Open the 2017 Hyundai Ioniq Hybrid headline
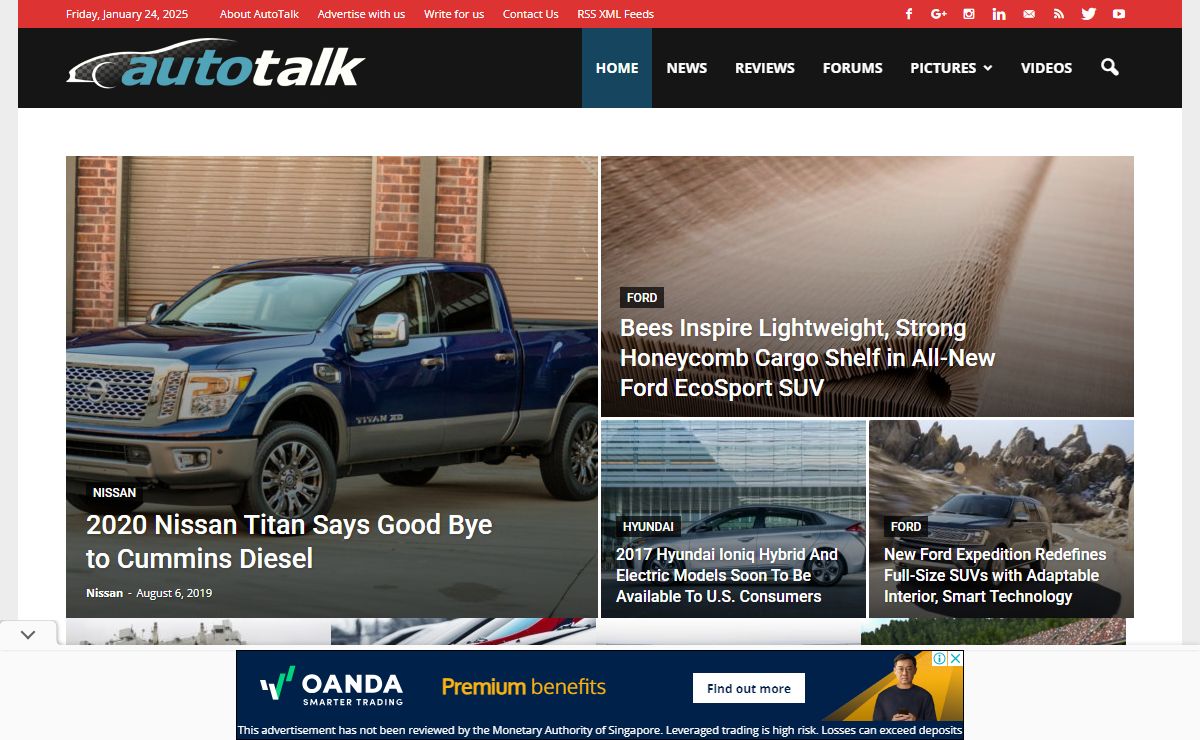 pyautogui.click(x=727, y=575)
